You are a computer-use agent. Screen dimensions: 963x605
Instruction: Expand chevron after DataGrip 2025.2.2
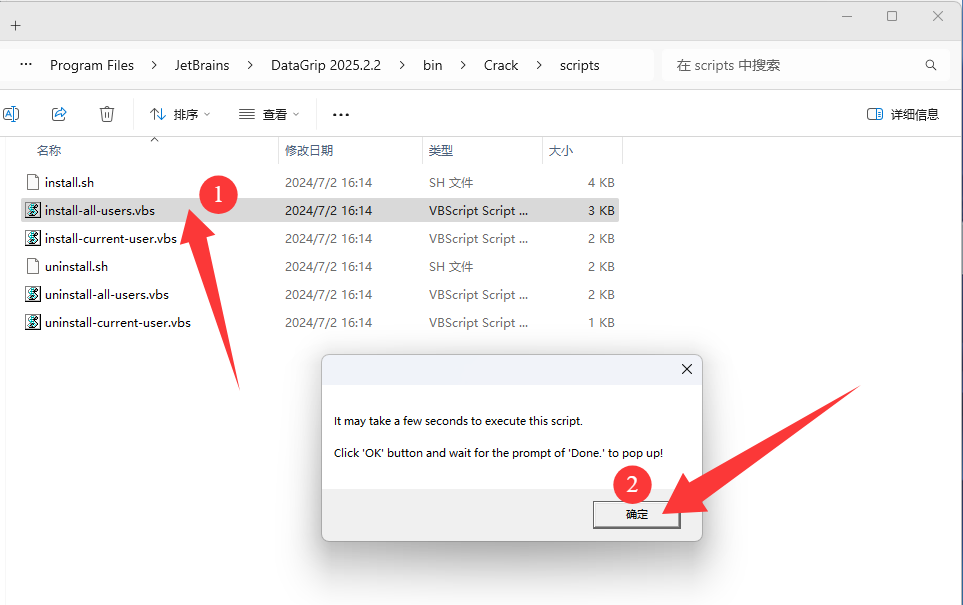(402, 65)
